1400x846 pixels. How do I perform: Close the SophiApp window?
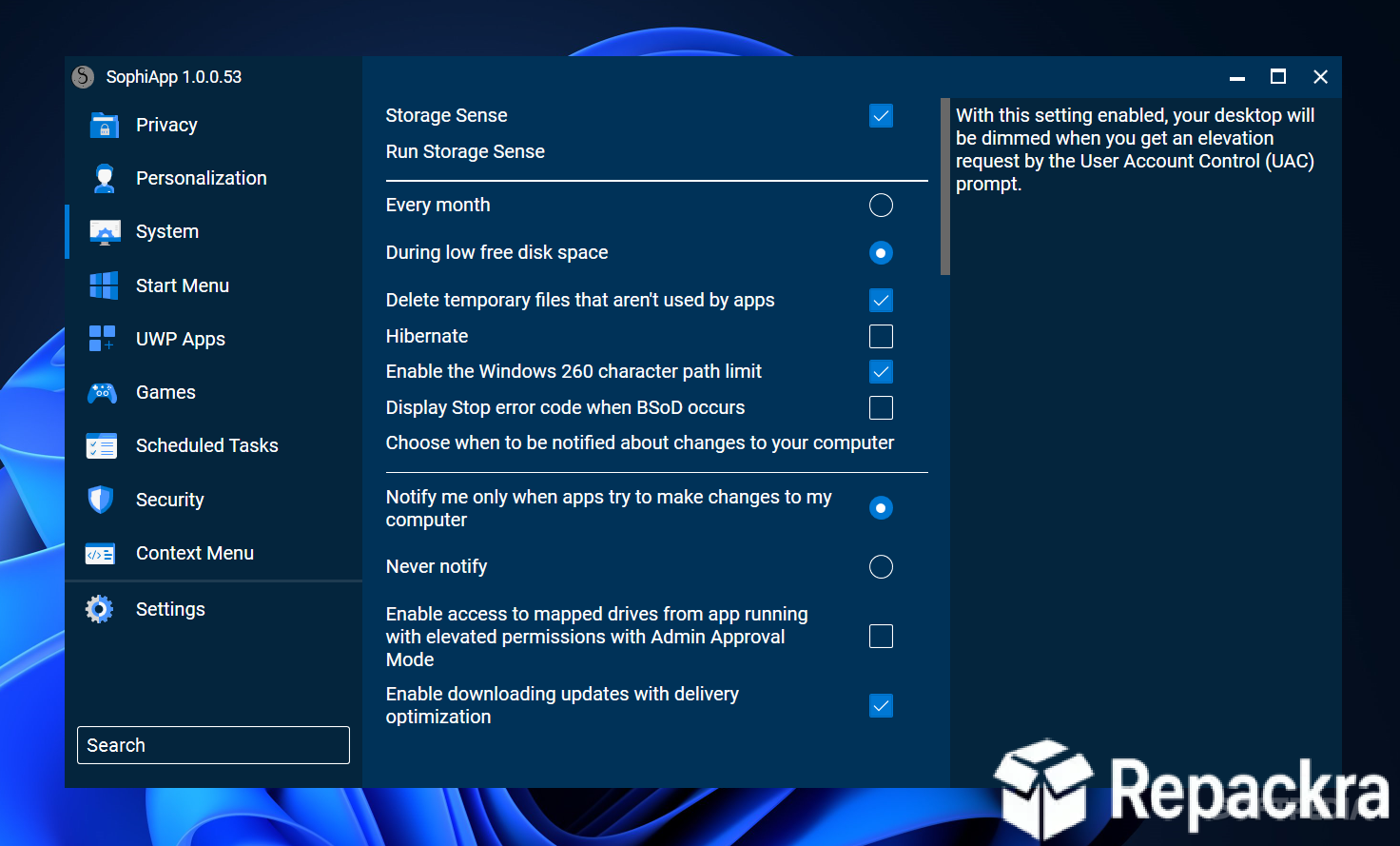click(1320, 77)
